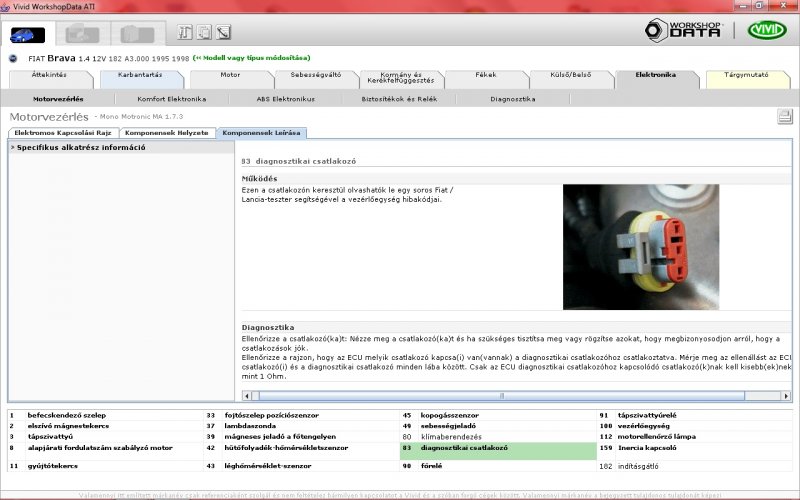Select Motorvezérlés submenu item

click(x=58, y=99)
